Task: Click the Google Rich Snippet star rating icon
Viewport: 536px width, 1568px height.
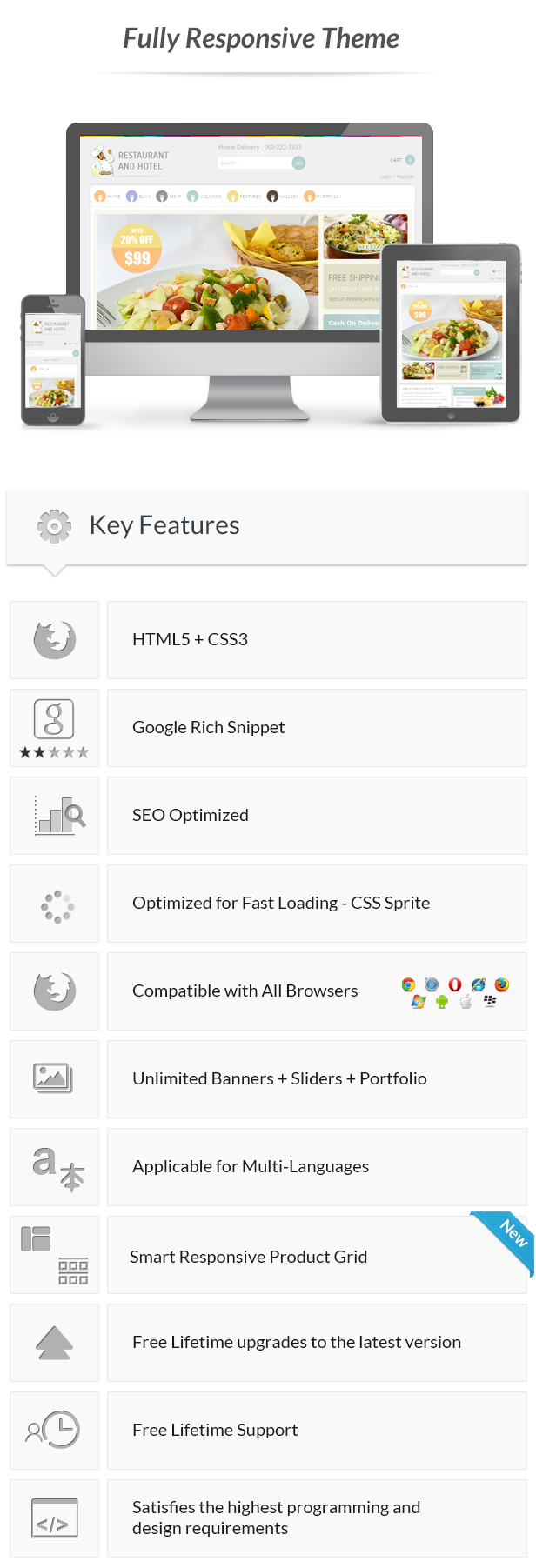Action: [54, 729]
